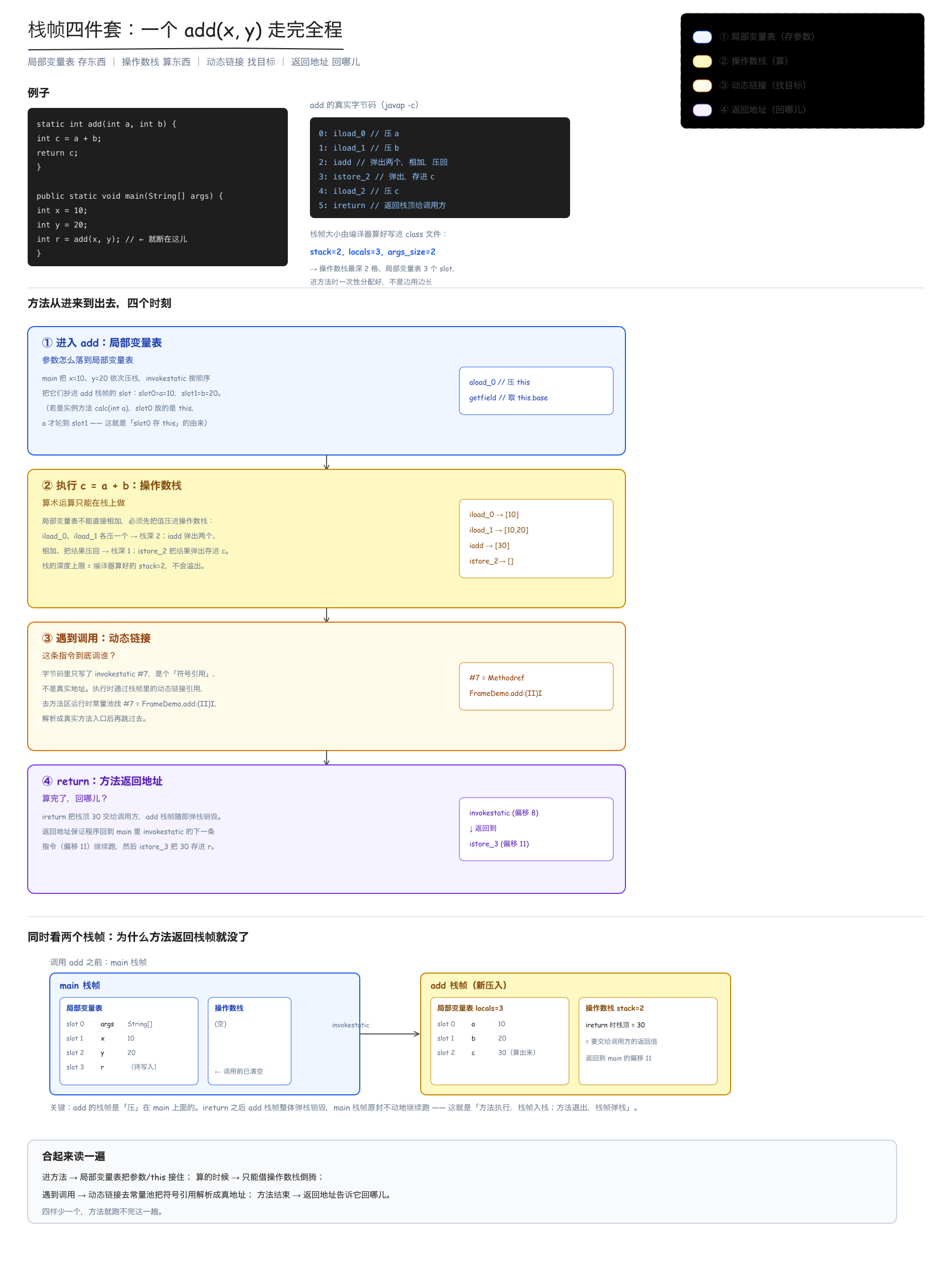The height and width of the screenshot is (1262, 952).
Task: Click bytecode line 5: ireturn
Action: click(x=382, y=206)
